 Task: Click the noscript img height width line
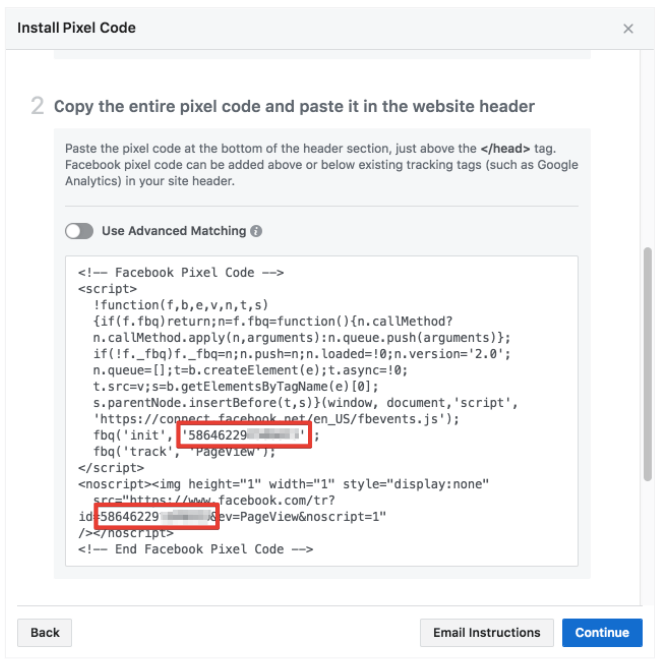pos(283,484)
